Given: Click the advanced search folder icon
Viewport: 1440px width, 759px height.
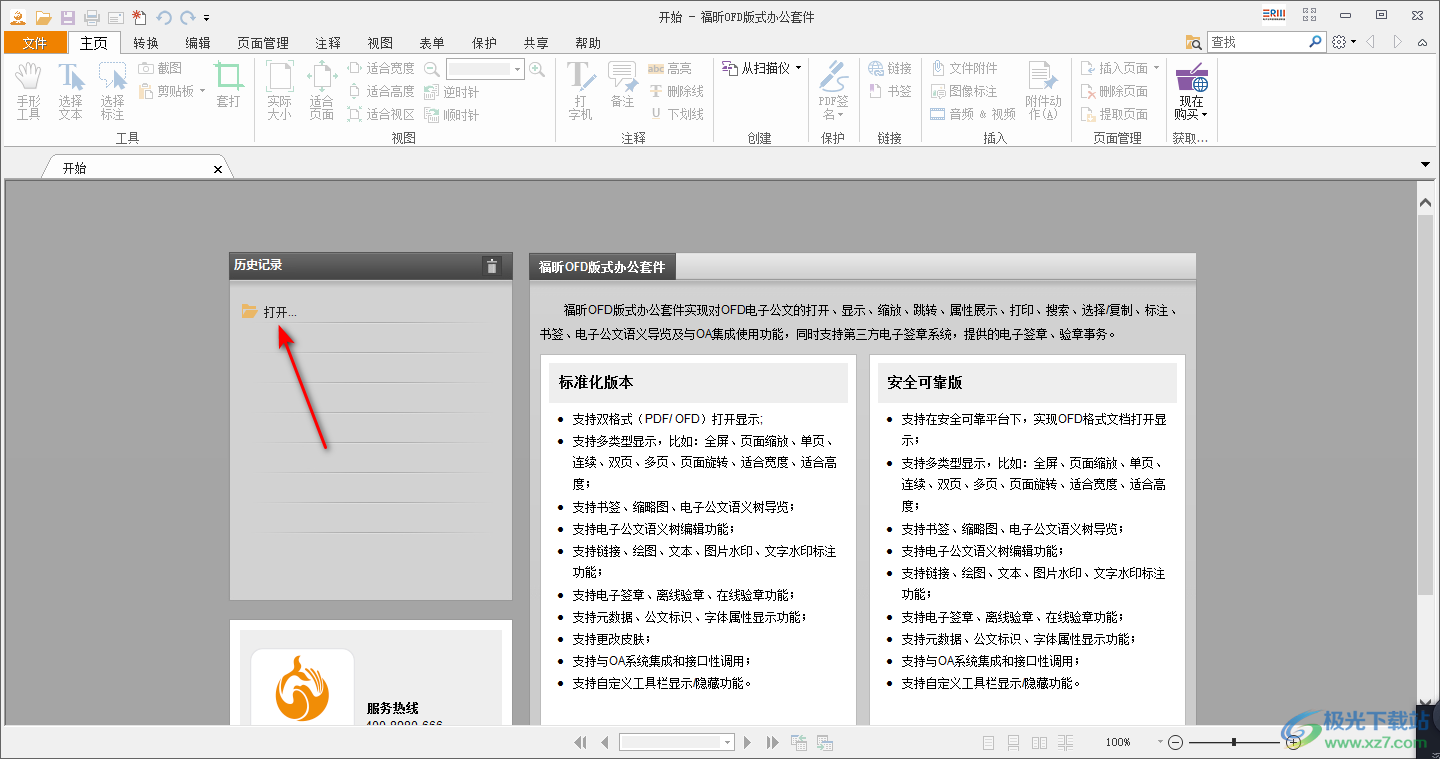Looking at the screenshot, I should click(x=1193, y=42).
